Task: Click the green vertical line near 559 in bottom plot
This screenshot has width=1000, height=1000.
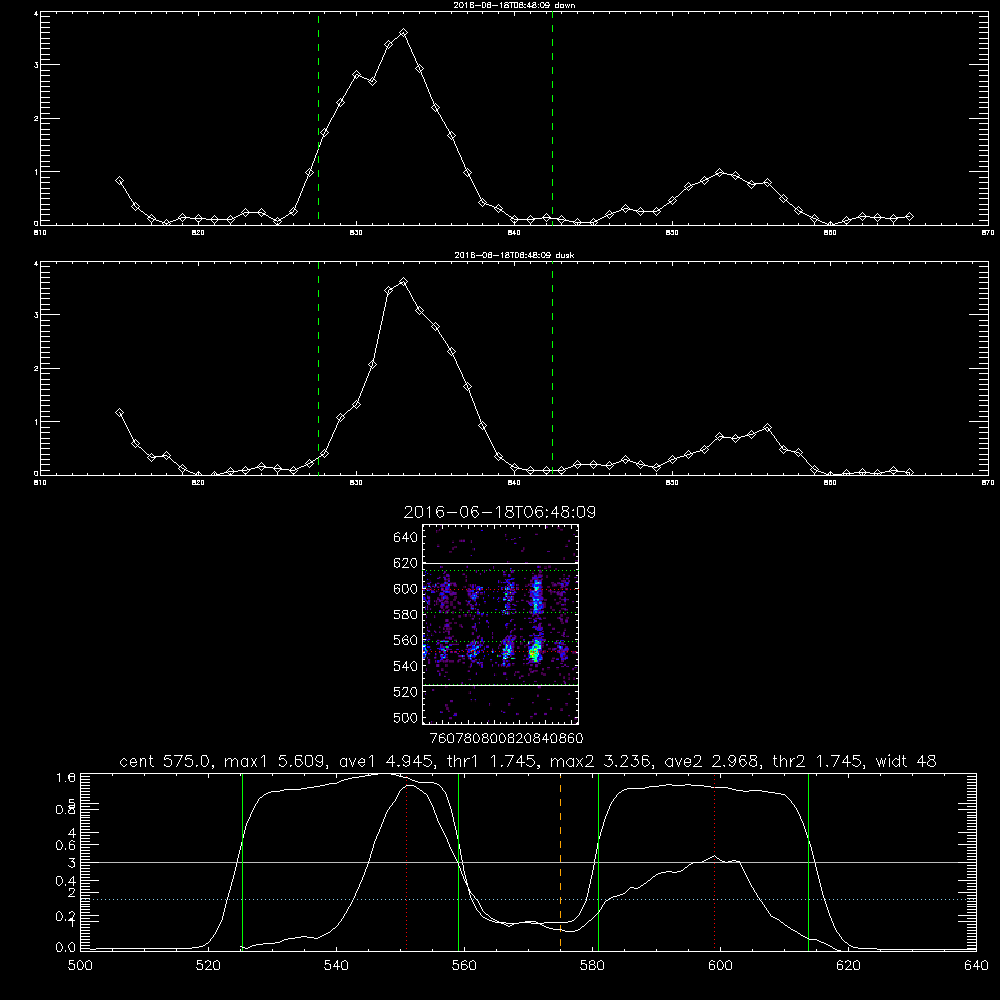Action: click(459, 861)
